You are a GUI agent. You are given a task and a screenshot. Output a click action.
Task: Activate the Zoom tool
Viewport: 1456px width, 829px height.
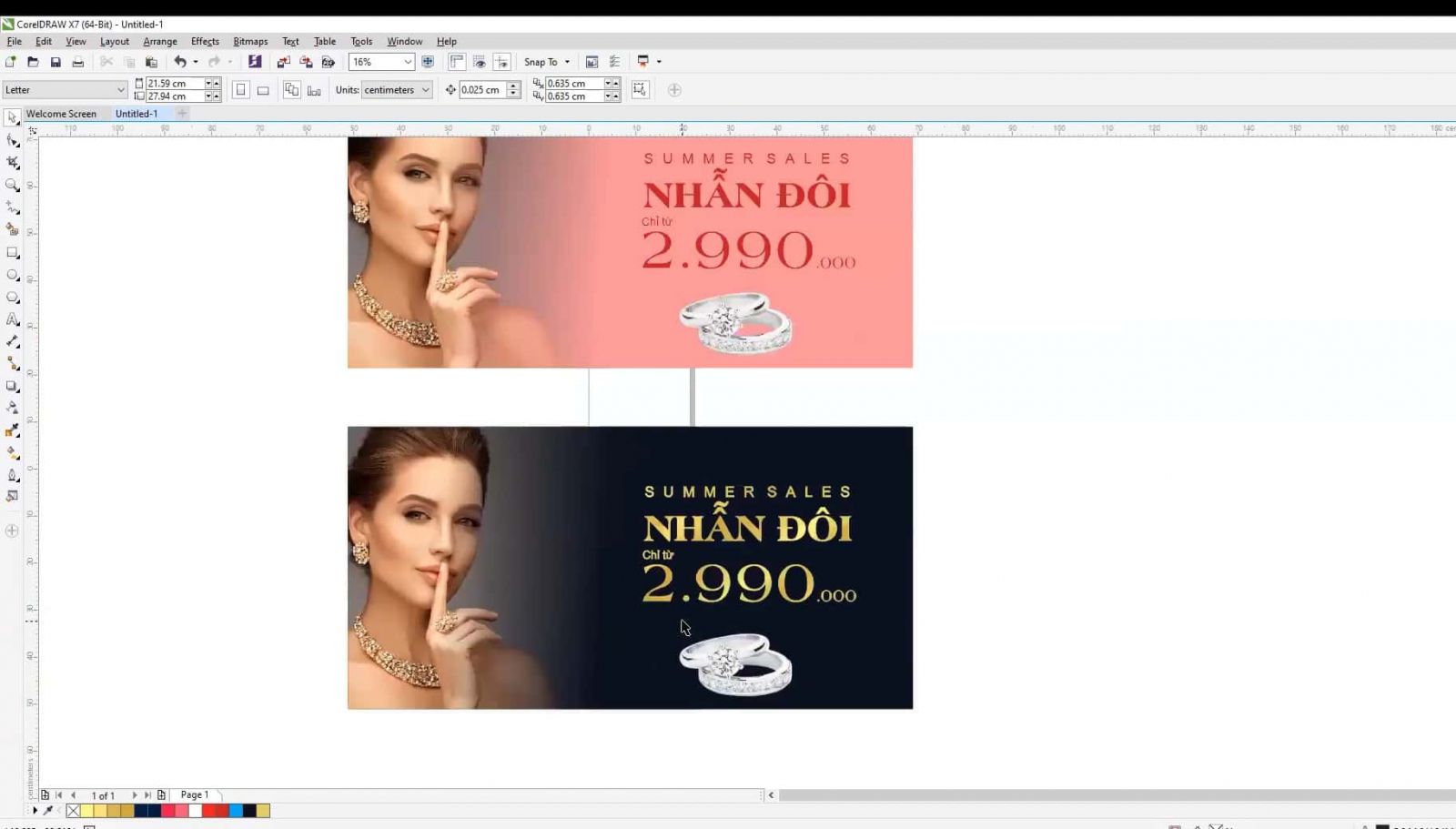click(12, 184)
